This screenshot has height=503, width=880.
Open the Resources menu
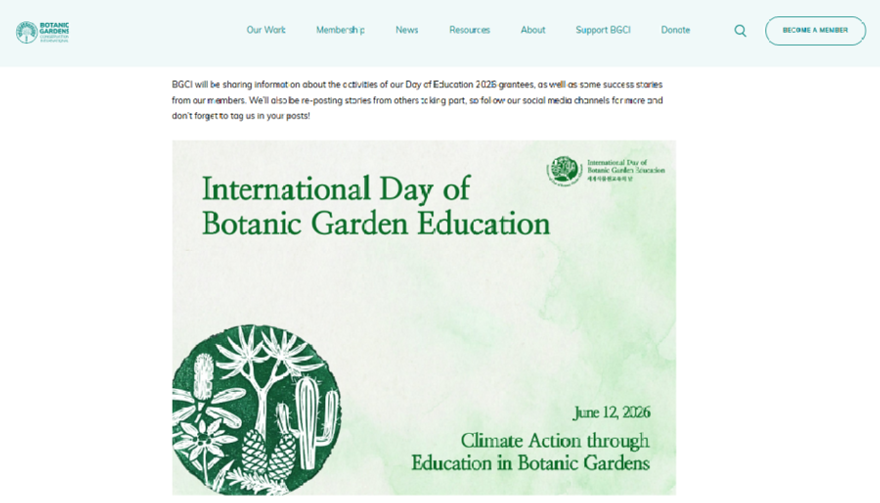pos(470,30)
